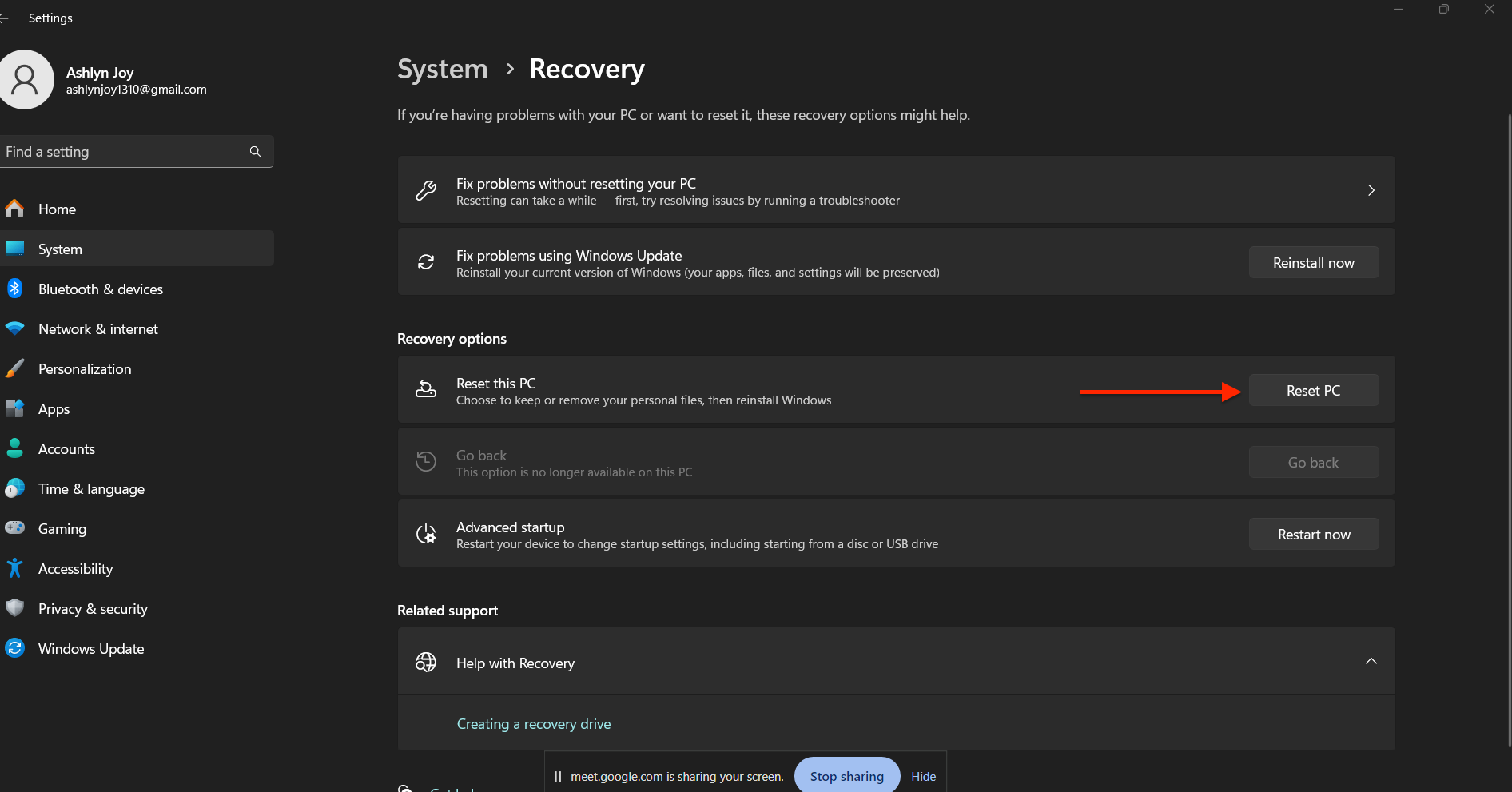This screenshot has width=1512, height=792.
Task: Select System in the breadcrumb path
Action: [442, 69]
